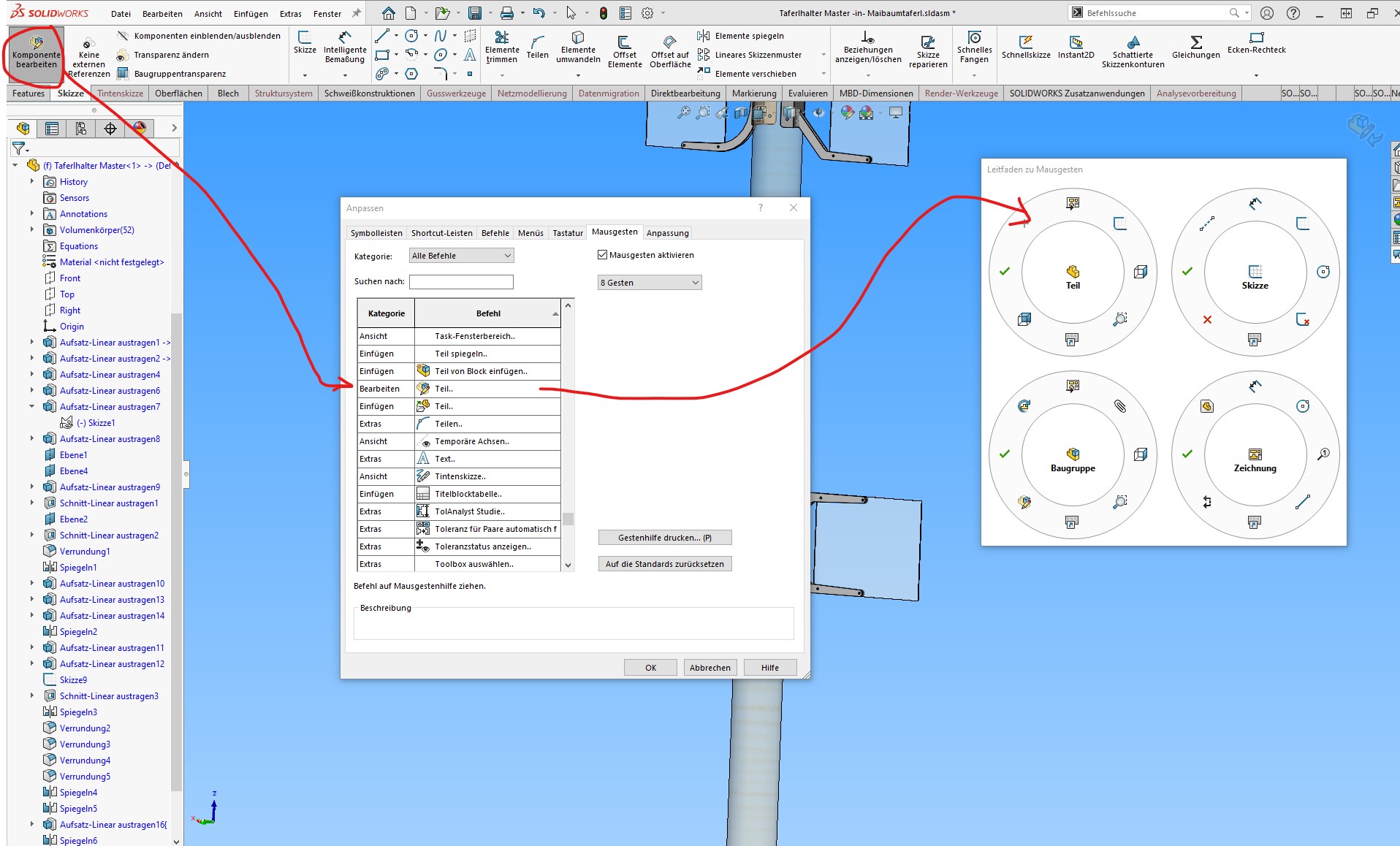Click the Options gear icon
The image size is (1400, 846).
[647, 13]
